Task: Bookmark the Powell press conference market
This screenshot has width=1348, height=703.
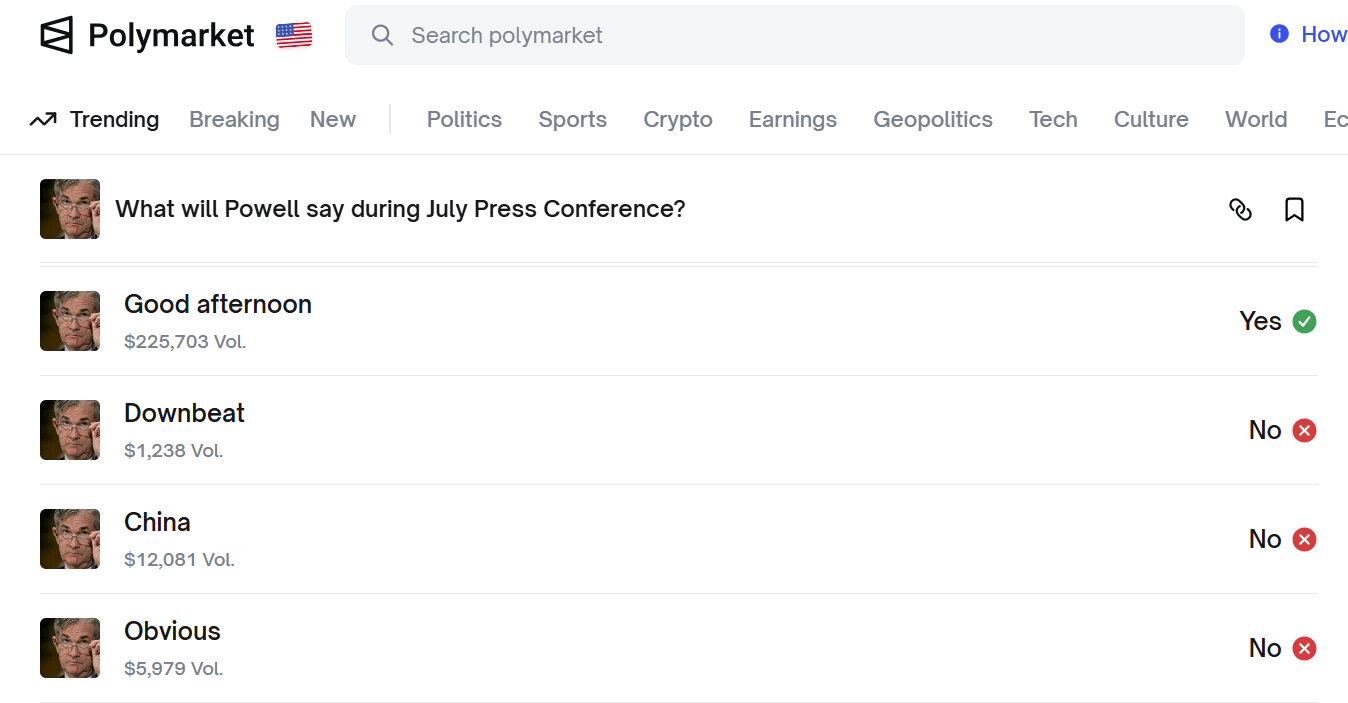Action: click(1294, 209)
